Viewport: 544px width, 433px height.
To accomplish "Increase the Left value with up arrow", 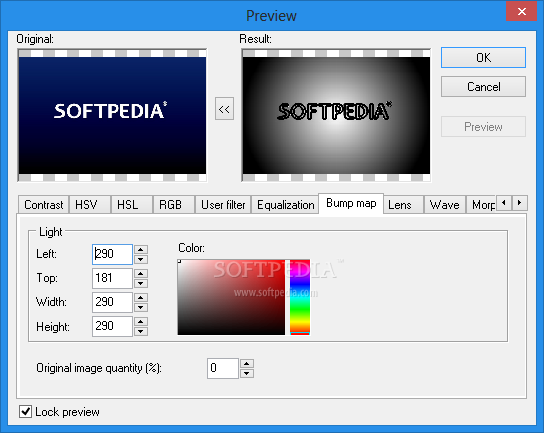I will tap(141, 249).
